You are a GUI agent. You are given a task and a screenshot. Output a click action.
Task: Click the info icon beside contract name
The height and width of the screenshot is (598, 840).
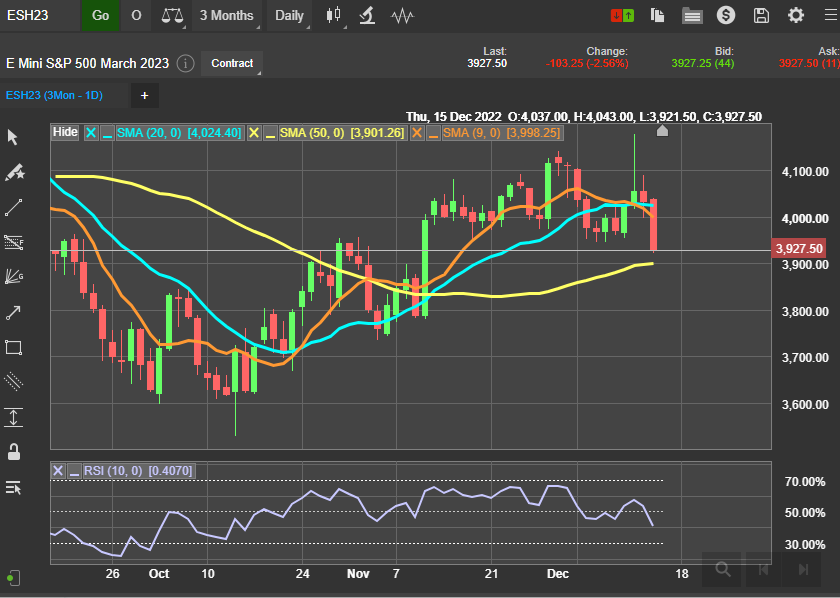[x=185, y=64]
